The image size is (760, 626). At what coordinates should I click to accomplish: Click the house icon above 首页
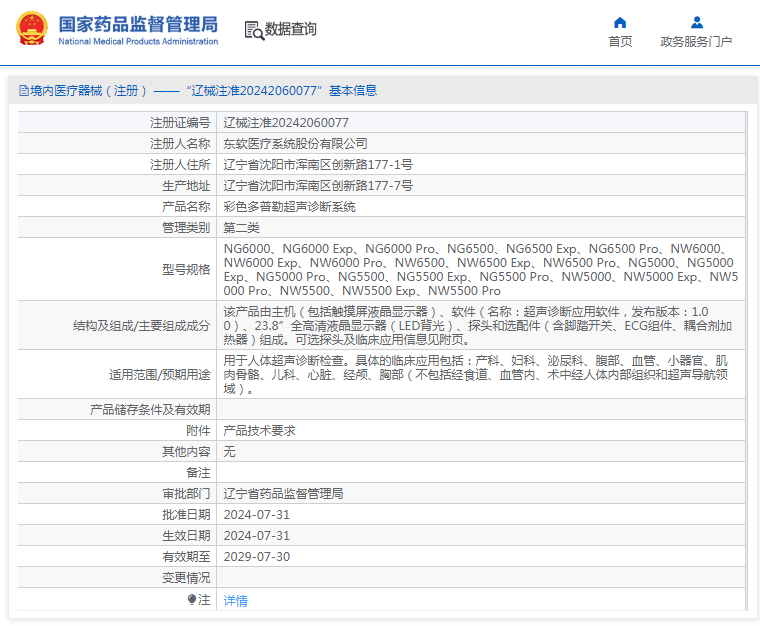point(620,22)
